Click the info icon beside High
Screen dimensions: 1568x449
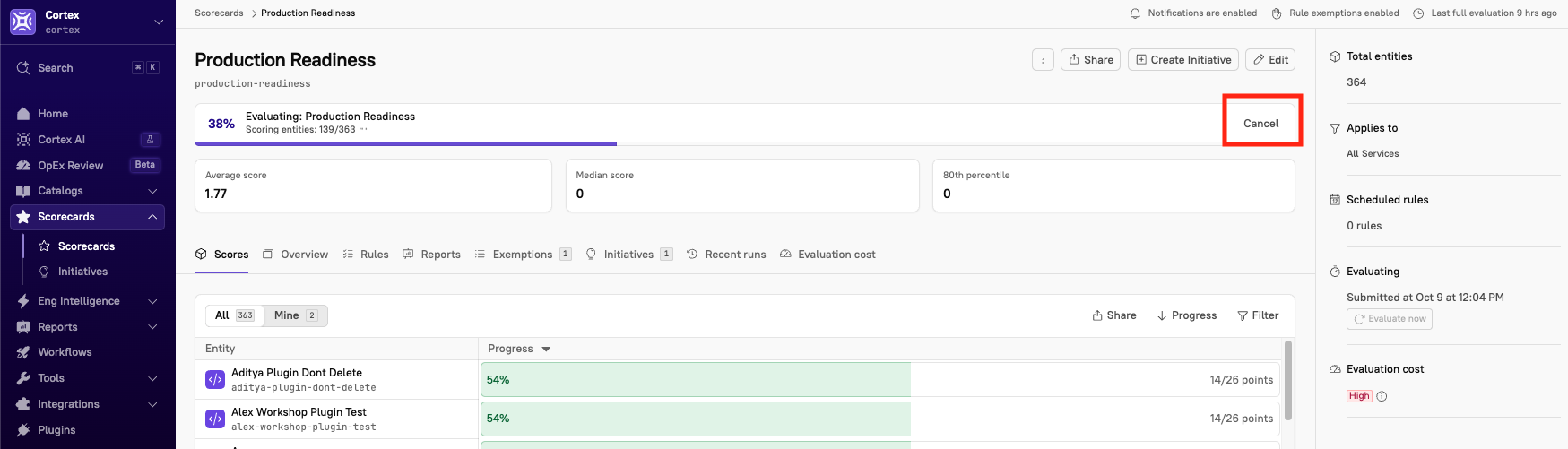tap(1382, 396)
